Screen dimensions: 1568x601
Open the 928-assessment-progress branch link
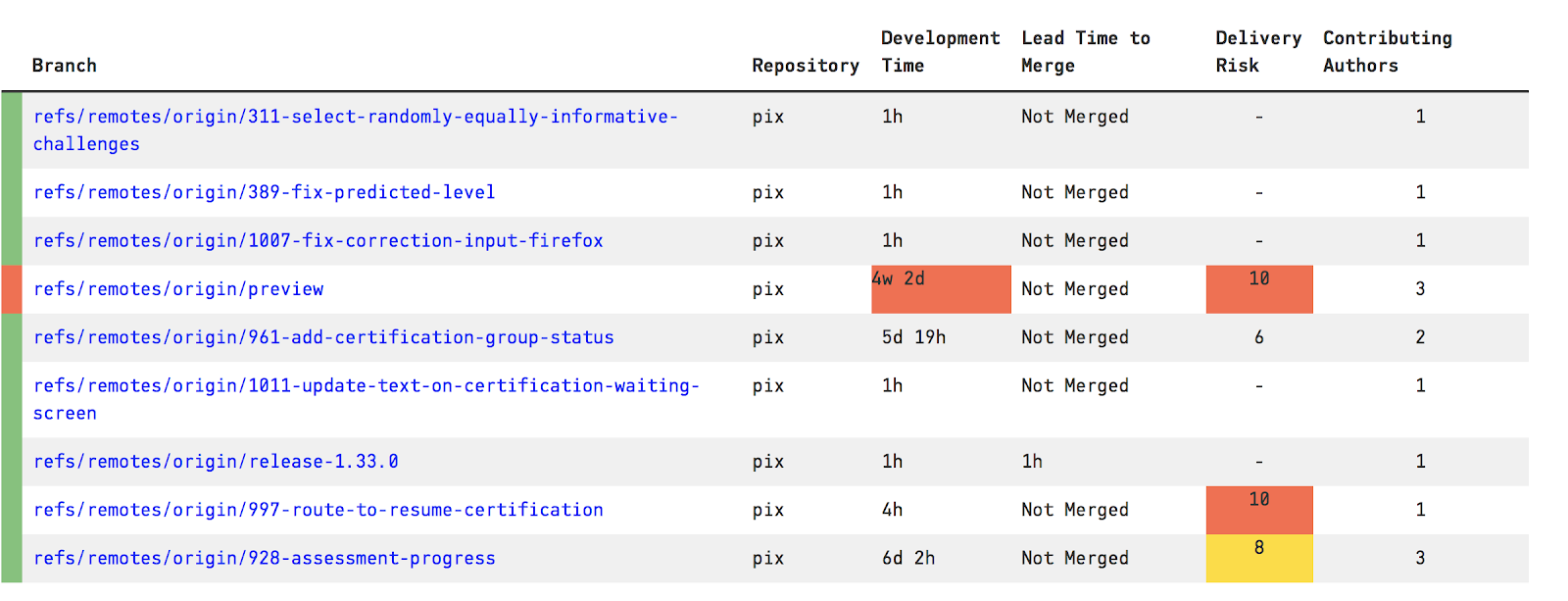265,558
